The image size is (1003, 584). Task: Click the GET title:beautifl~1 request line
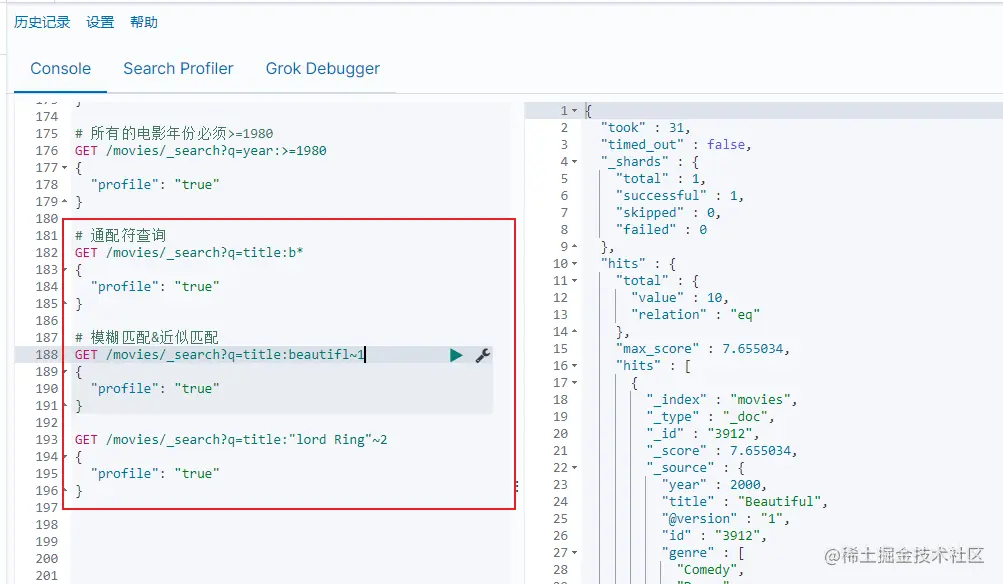tap(219, 354)
